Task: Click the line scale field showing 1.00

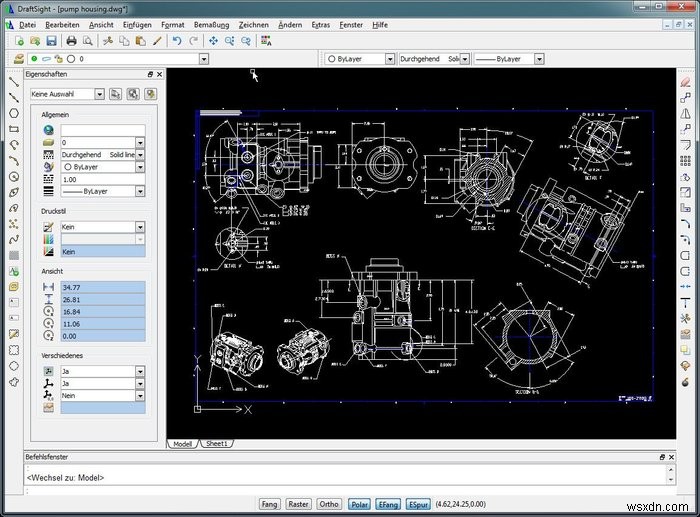Action: tap(103, 179)
